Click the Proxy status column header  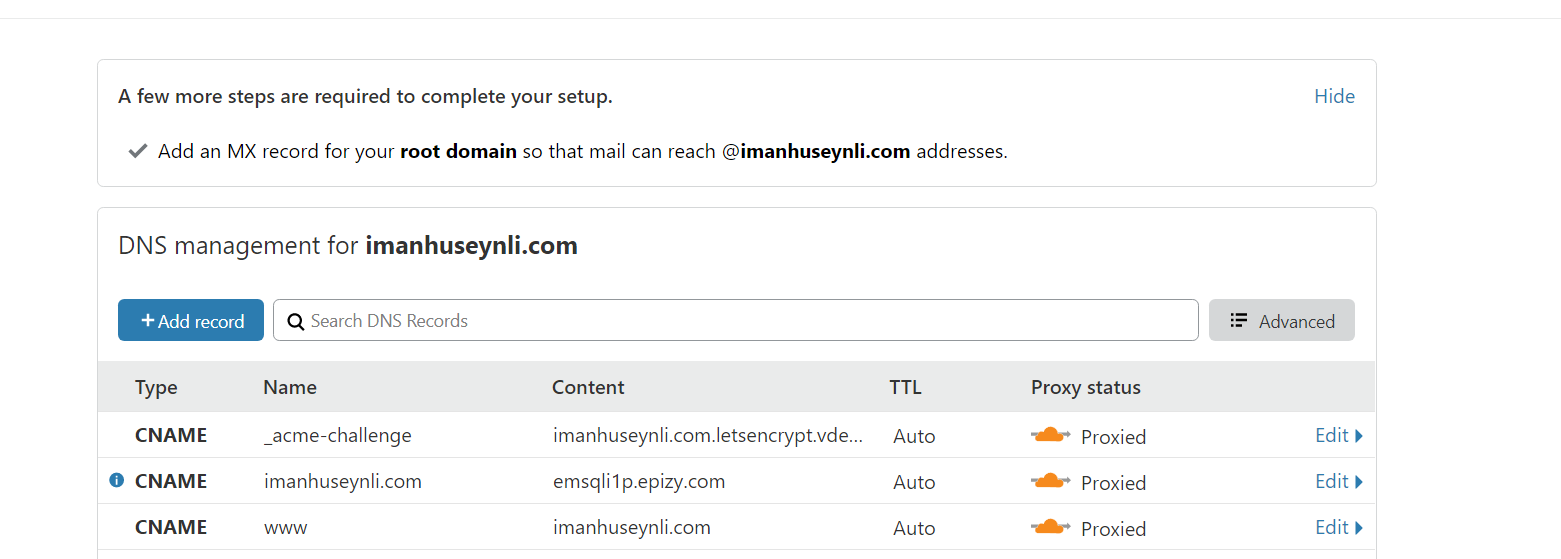(1085, 387)
